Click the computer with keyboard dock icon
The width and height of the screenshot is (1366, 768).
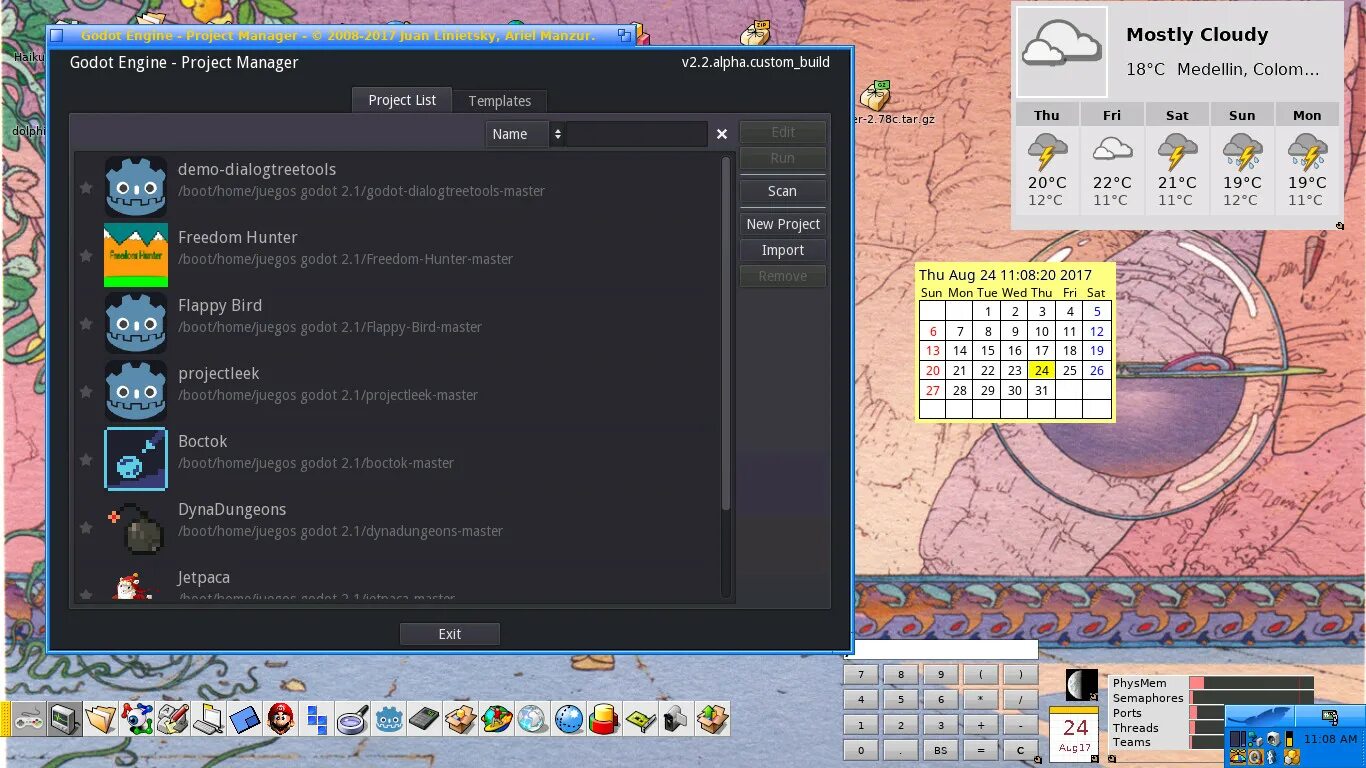coord(209,719)
